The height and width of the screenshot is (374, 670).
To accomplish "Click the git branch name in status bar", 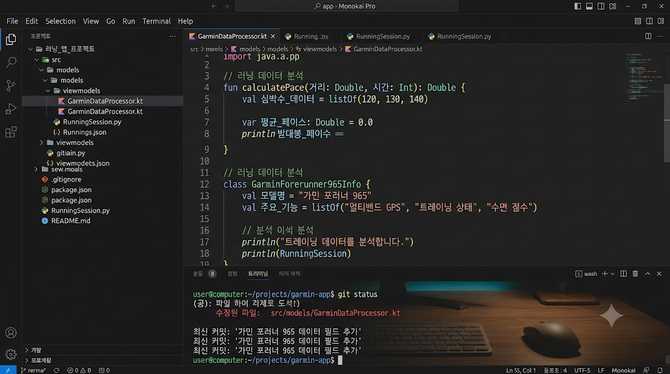I will pyautogui.click(x=33, y=370).
